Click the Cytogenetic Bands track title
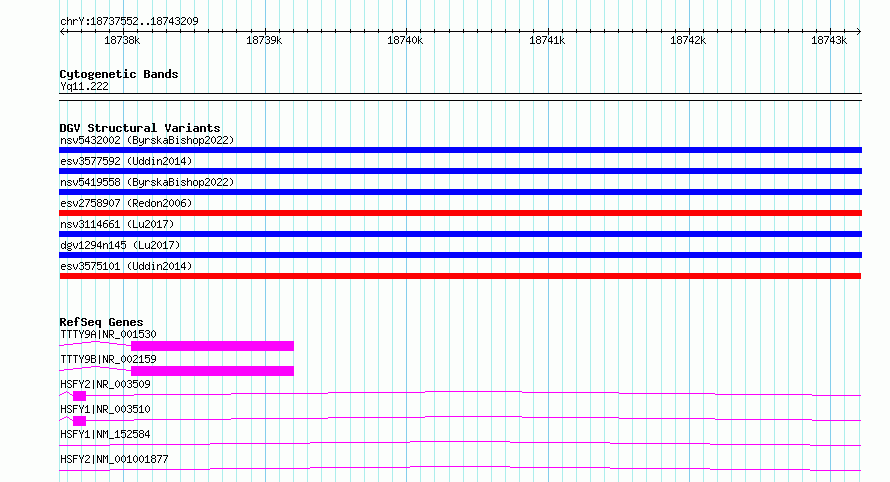The height and width of the screenshot is (482, 890). (x=119, y=74)
